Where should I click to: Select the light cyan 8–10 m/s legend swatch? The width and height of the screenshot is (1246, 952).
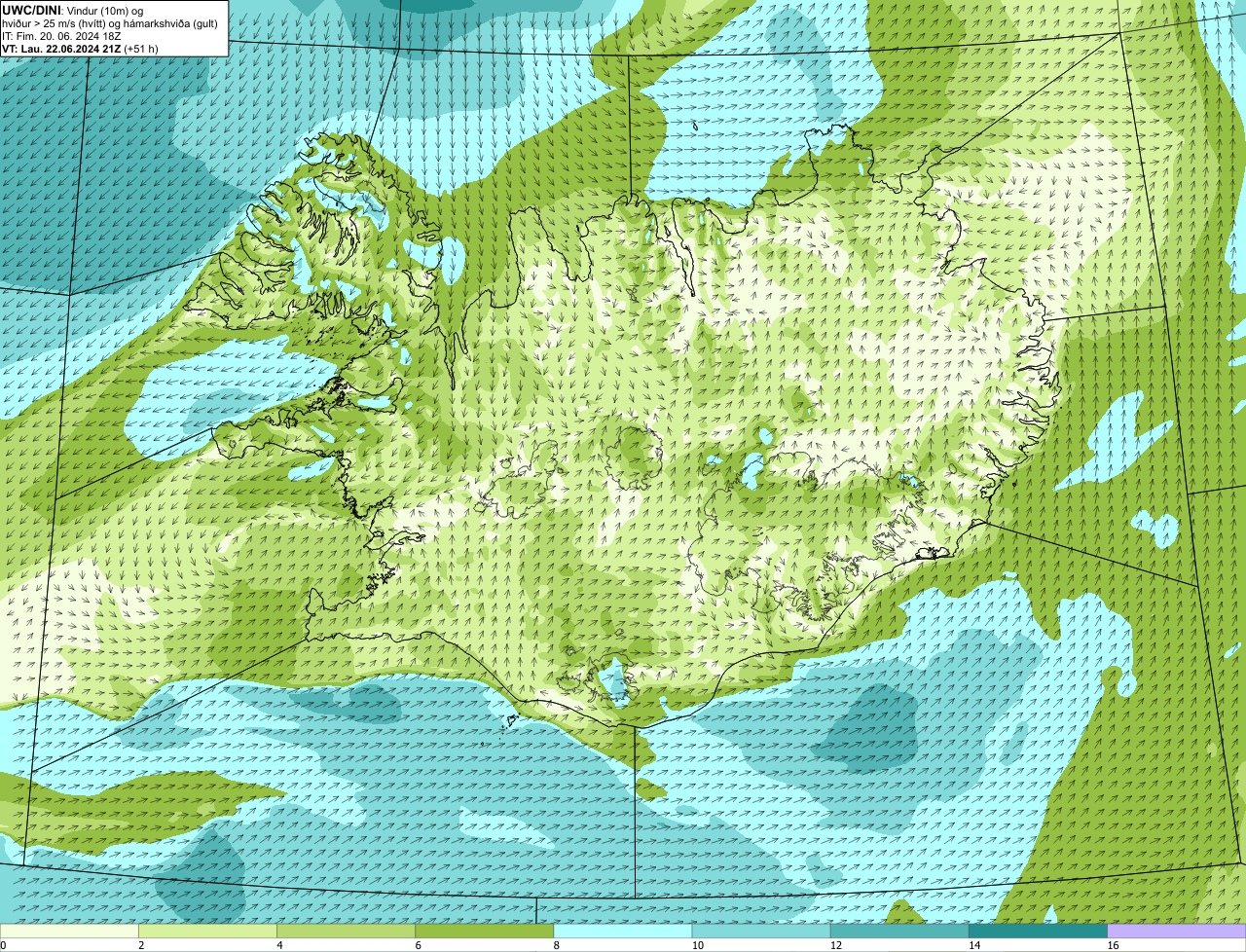623,932
